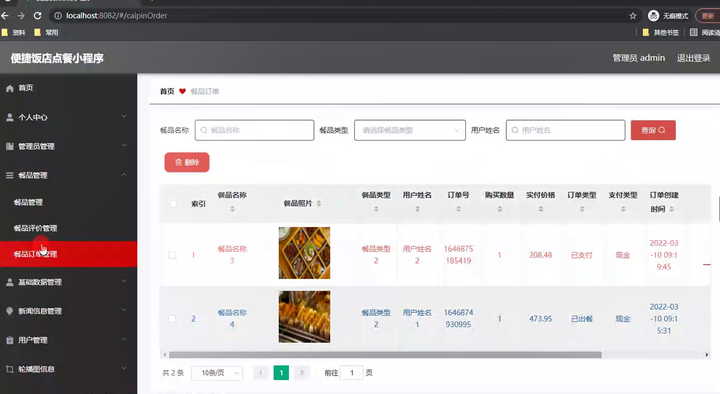Open the 首页 sidebar menu item
This screenshot has height=394, width=720.
(x=68, y=88)
